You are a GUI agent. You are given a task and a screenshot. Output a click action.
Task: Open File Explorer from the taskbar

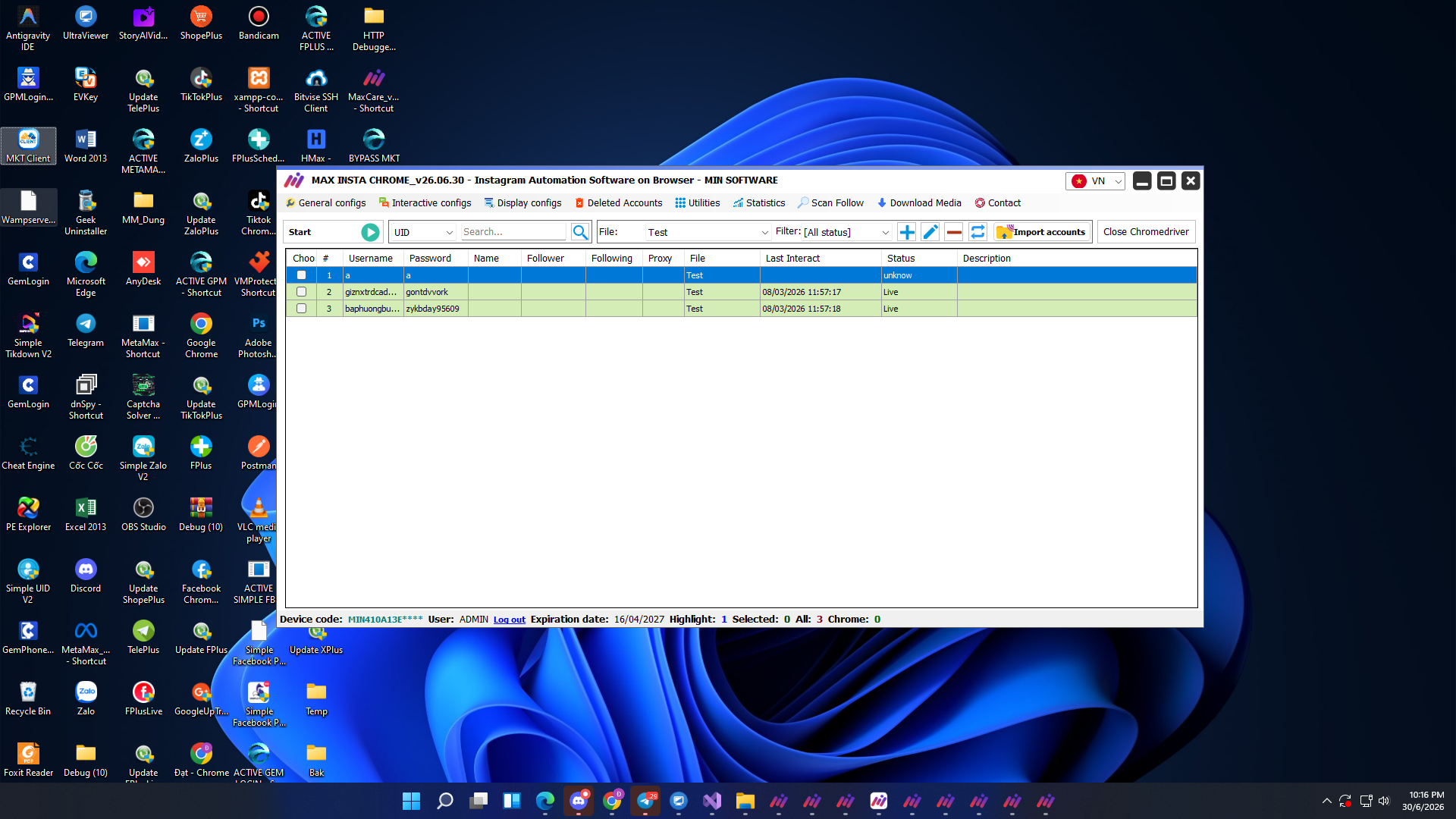[x=745, y=801]
